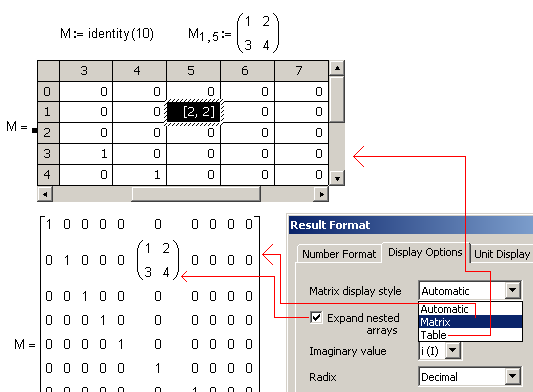This screenshot has height=392, width=533.
Task: Click column header 3 in the table
Action: pos(86,71)
